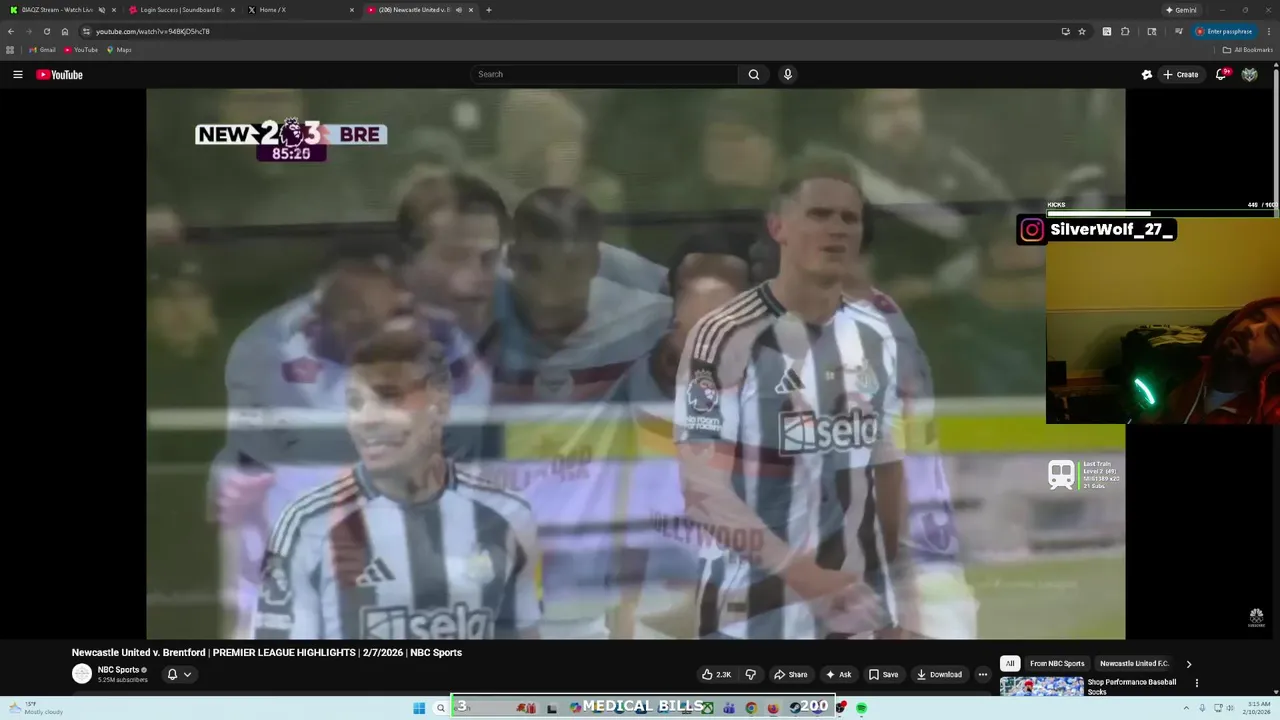This screenshot has height=720, width=1280.
Task: Show more filter chips with right arrow
Action: tap(1189, 664)
